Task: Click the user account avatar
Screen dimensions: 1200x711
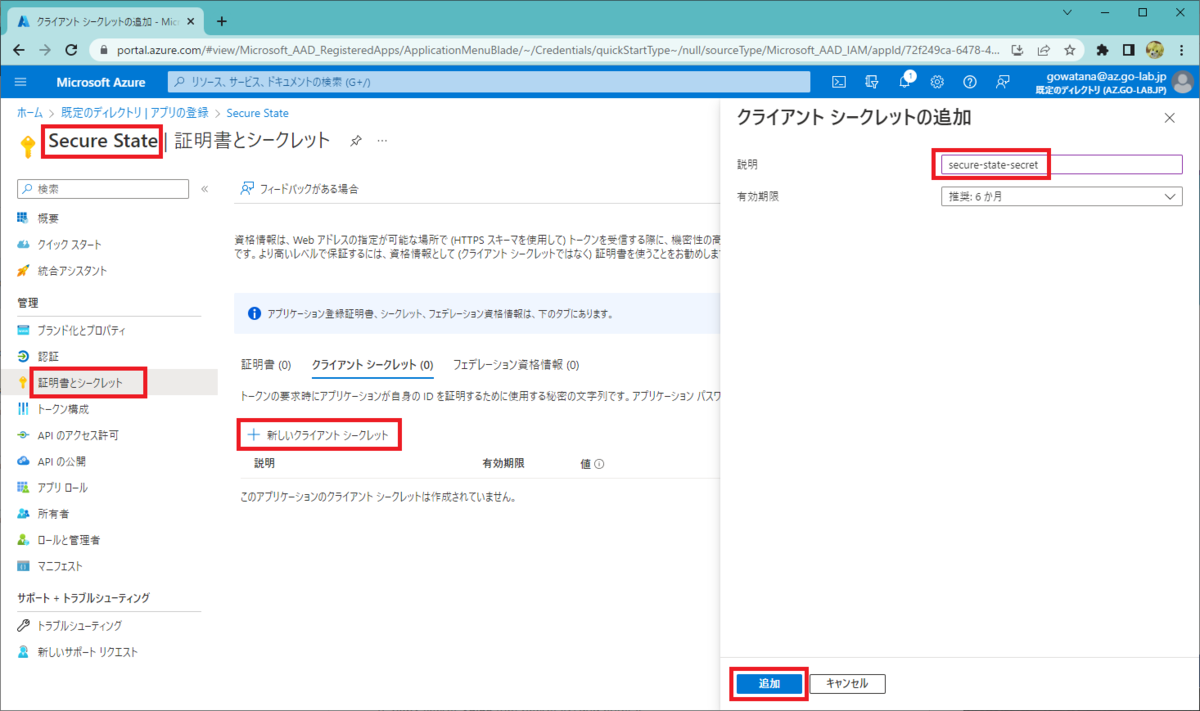Action: point(1183,82)
